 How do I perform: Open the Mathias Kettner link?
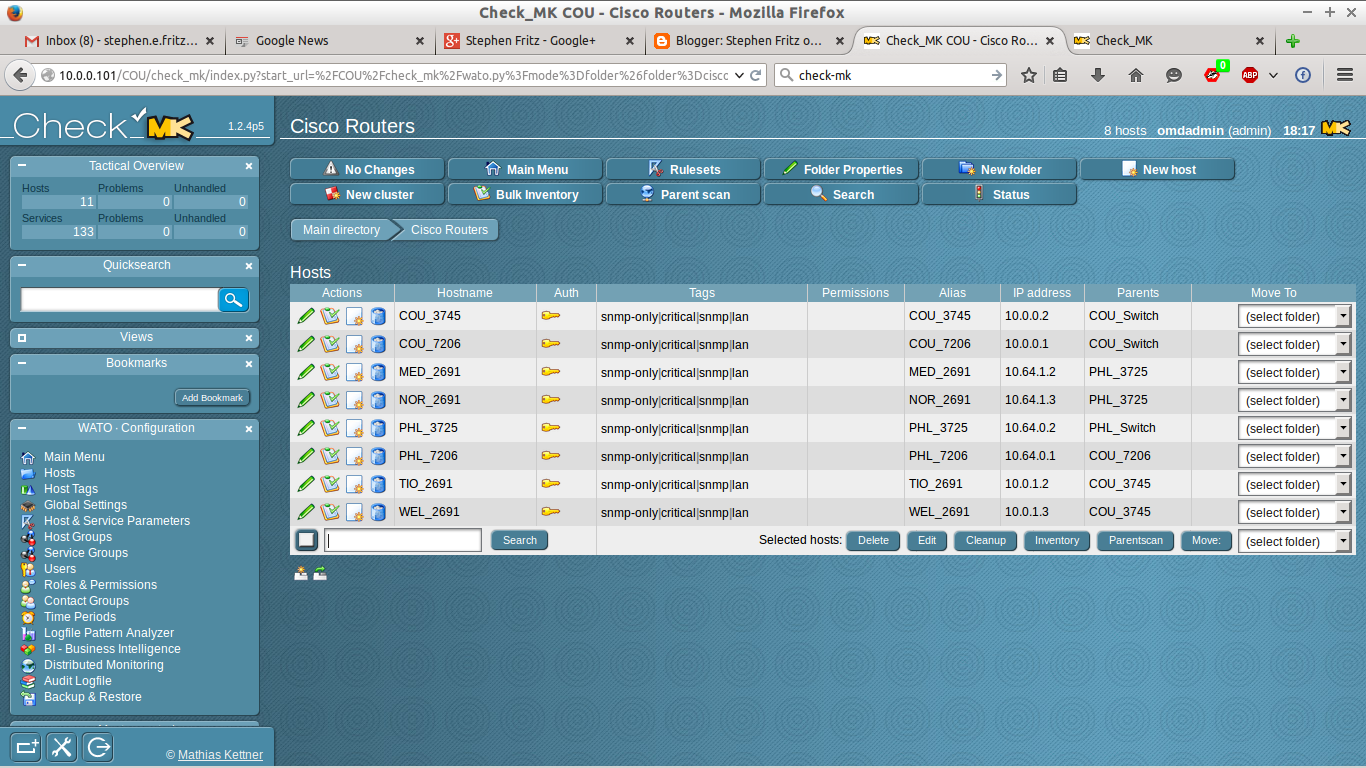(x=220, y=754)
